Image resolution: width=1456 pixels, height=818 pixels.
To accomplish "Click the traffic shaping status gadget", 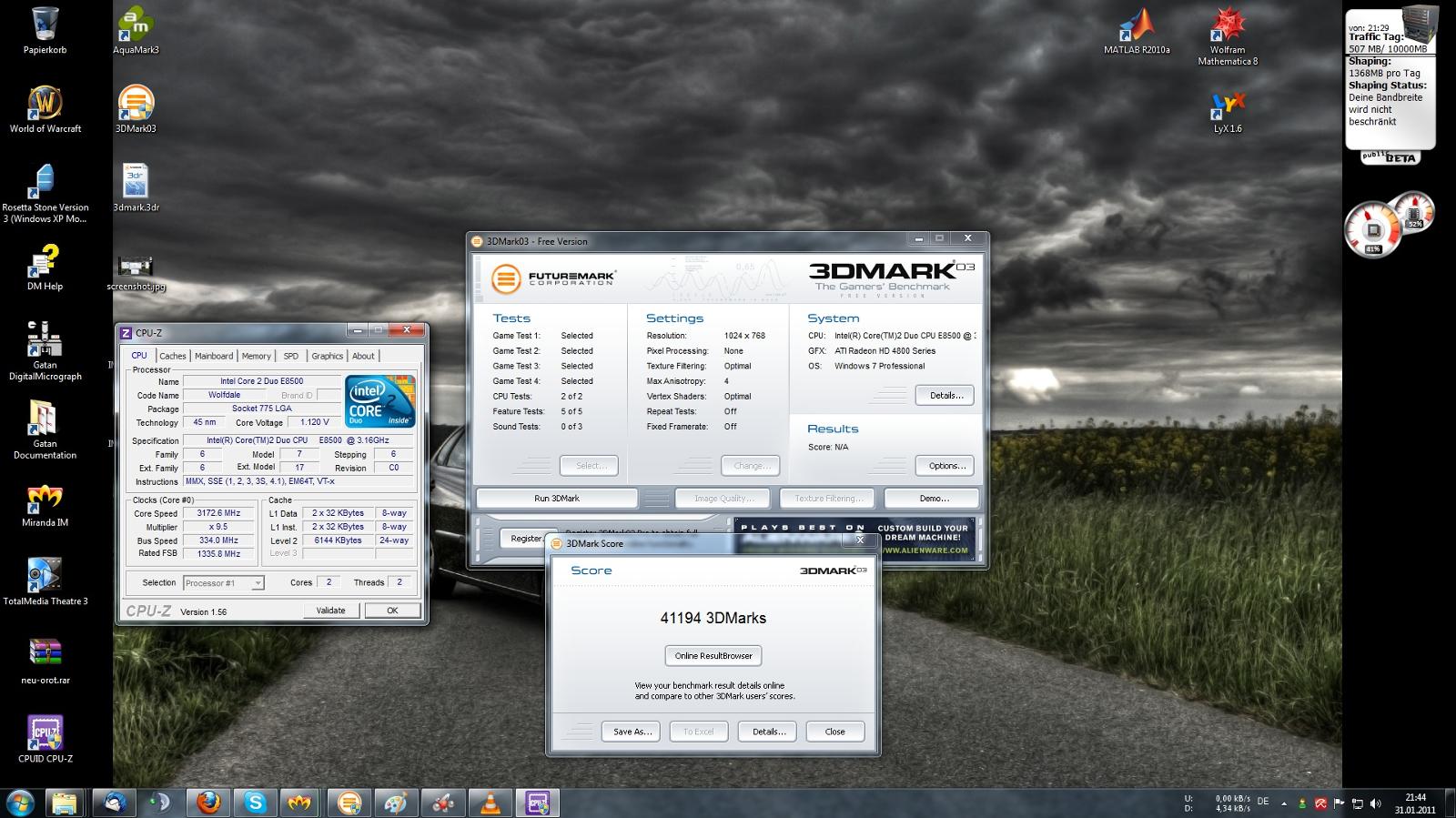I will tap(1390, 85).
